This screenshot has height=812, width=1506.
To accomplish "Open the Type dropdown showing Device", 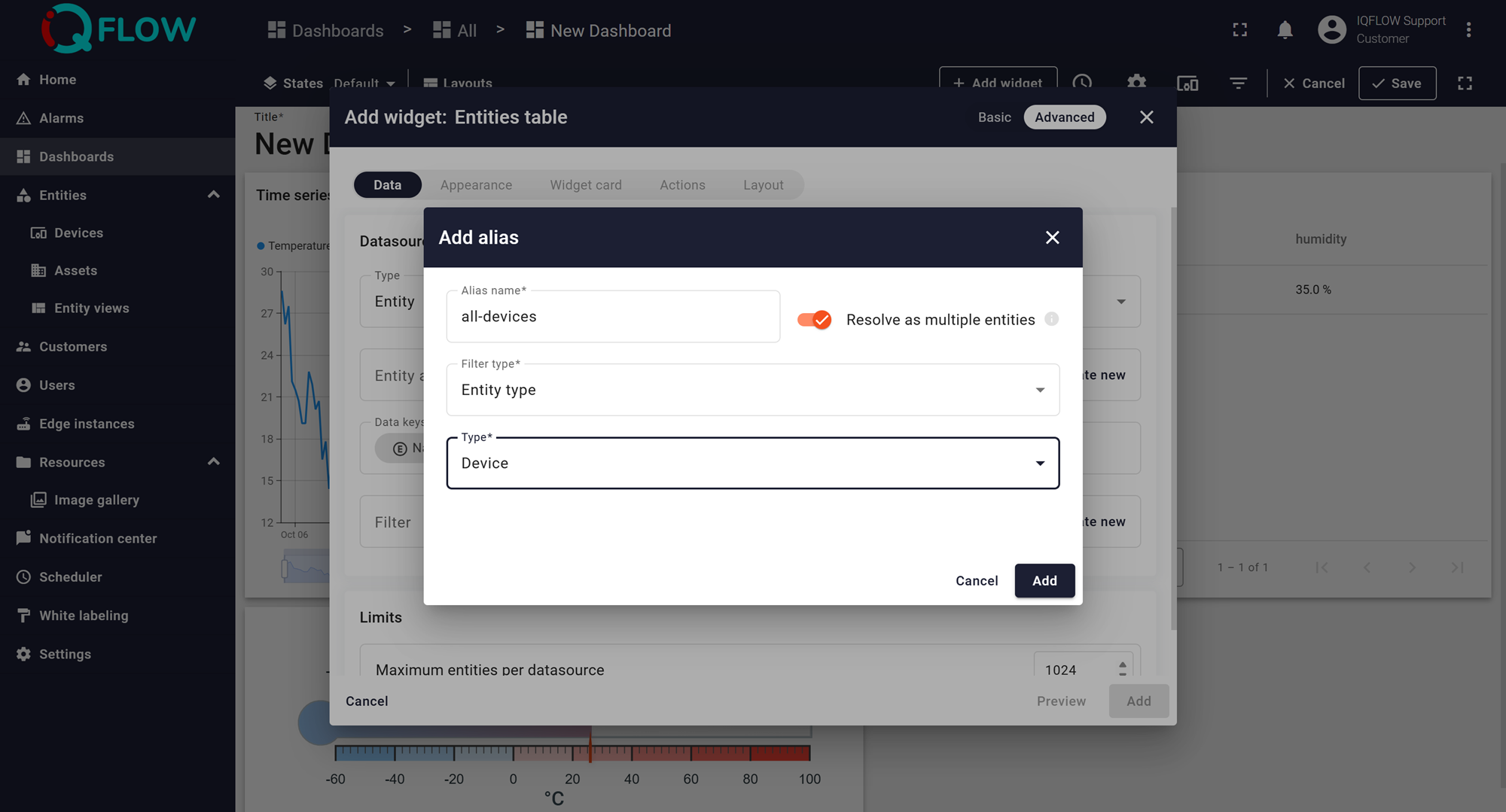I will coord(752,464).
